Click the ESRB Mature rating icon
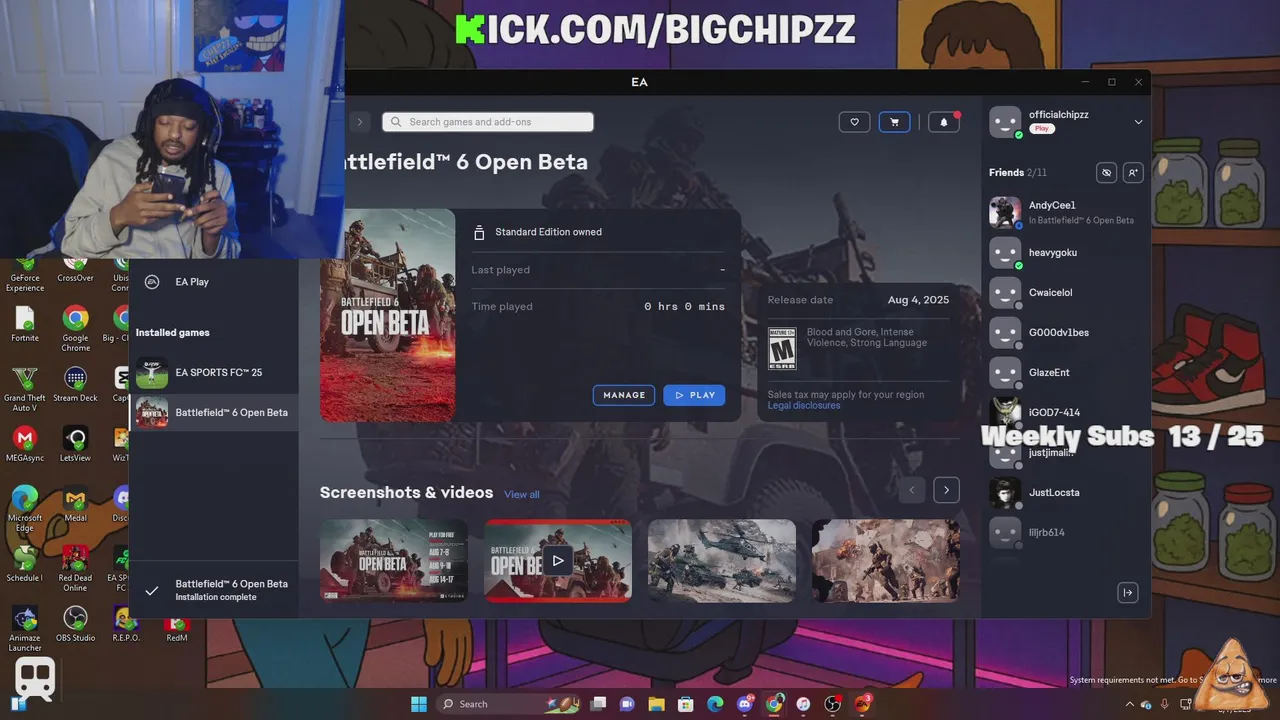The width and height of the screenshot is (1280, 720). [x=782, y=349]
